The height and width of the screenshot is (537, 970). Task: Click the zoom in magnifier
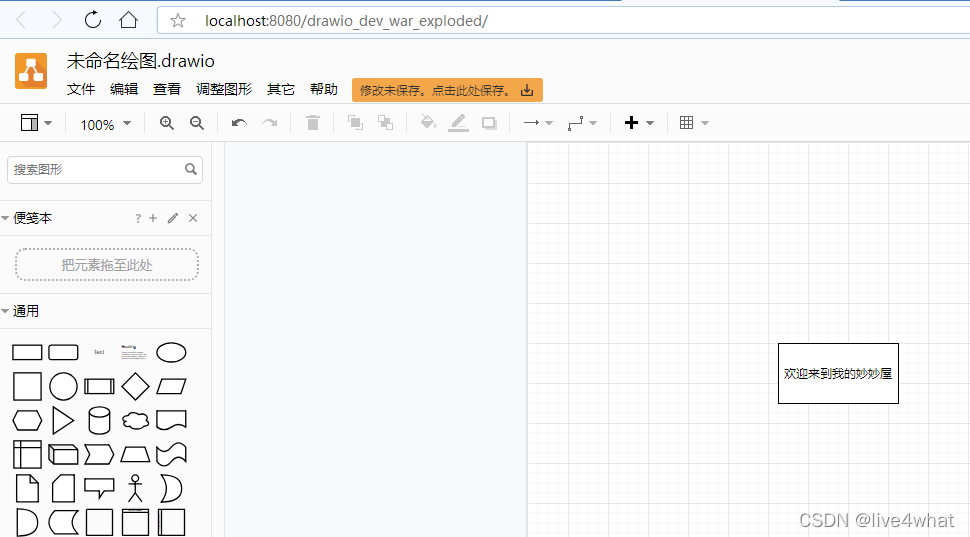pos(166,123)
